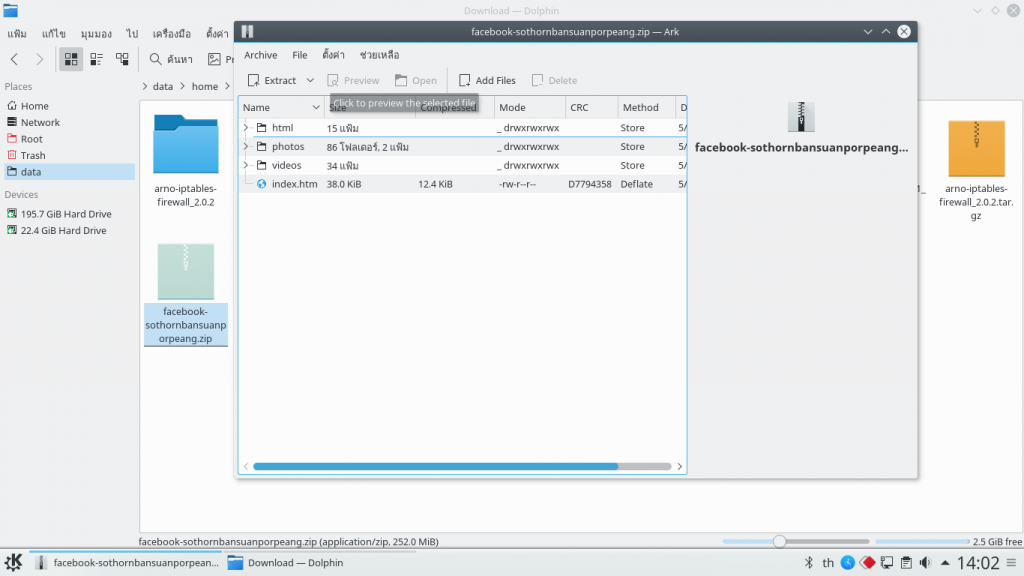Screen dimensions: 1024x576
Task: Click the Extract toolbar button in Ark
Action: point(272,80)
